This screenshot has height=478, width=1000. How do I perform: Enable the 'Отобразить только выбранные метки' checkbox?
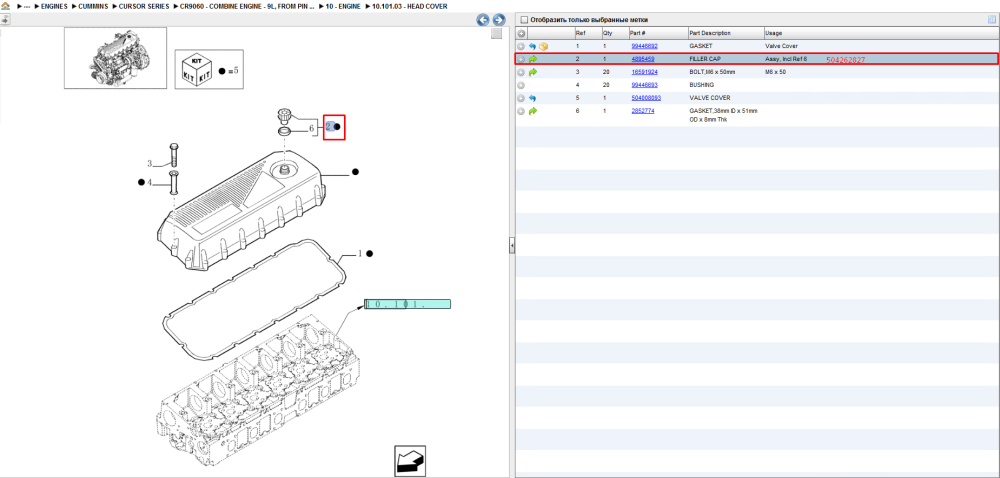click(524, 20)
